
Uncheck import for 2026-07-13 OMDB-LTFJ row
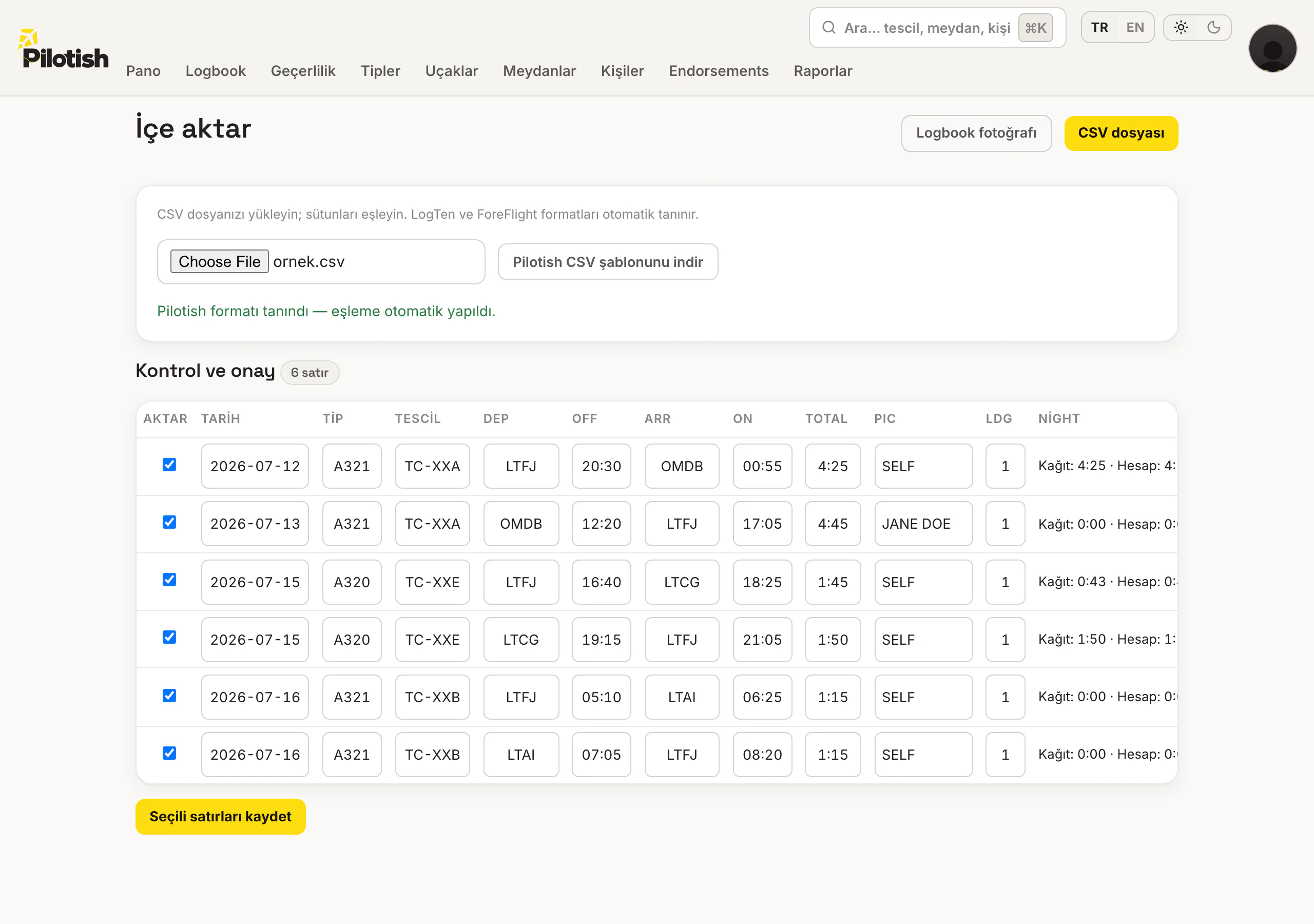point(169,522)
